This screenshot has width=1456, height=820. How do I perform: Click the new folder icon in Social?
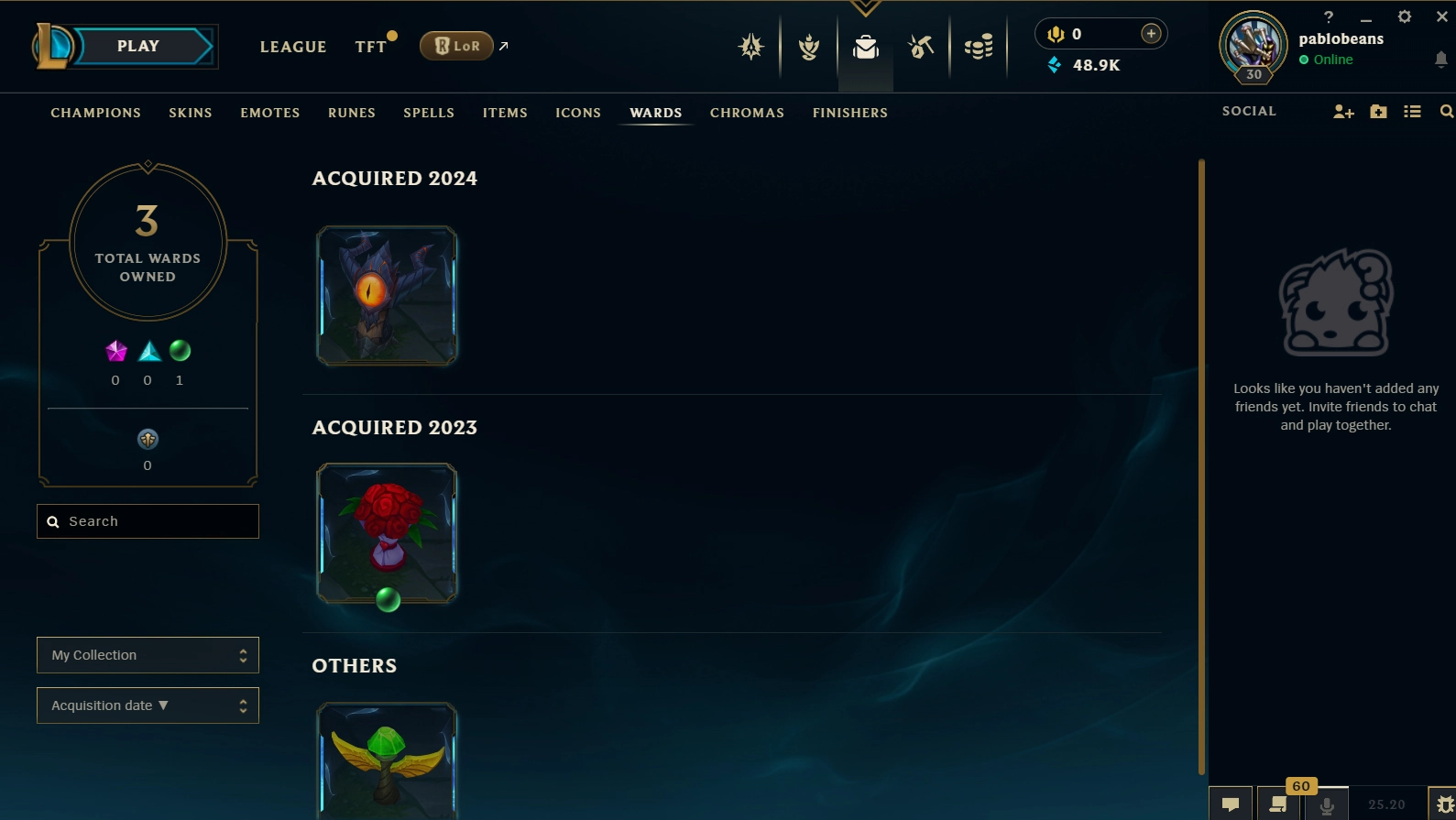pos(1378,112)
